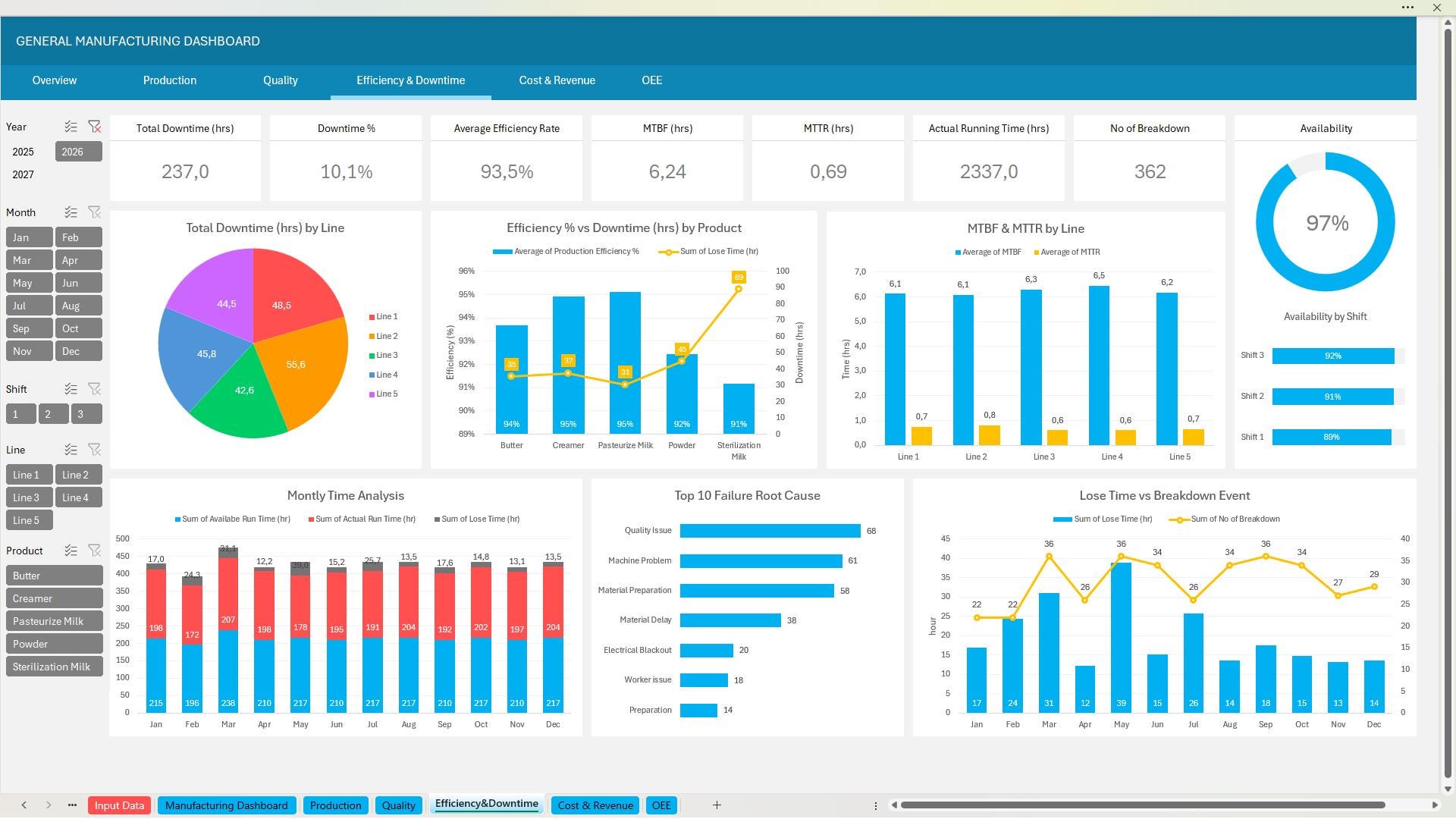1456x819 pixels.
Task: Open the Quality nav link
Action: click(x=280, y=80)
